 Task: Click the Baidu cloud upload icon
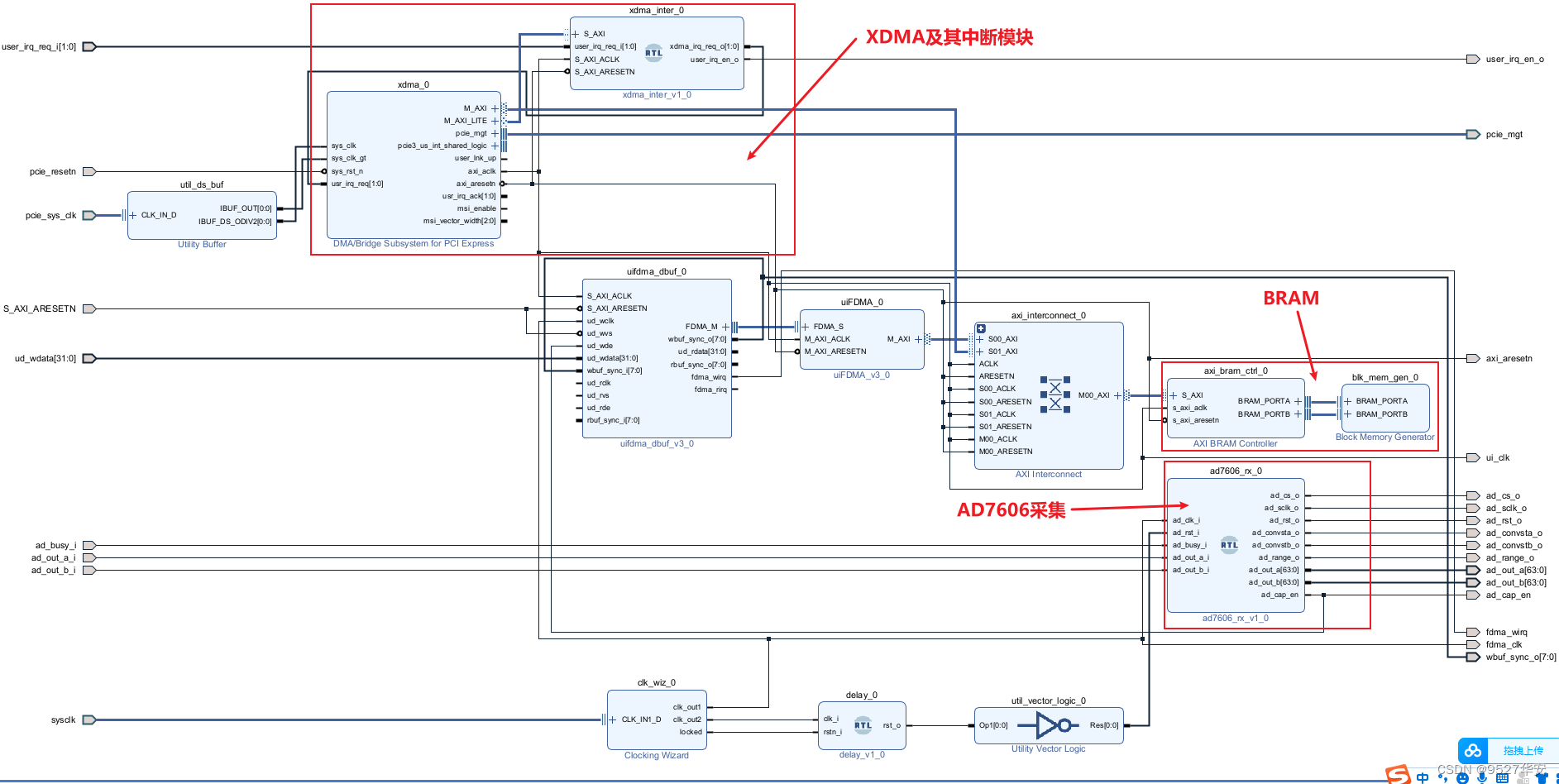pyautogui.click(x=1473, y=750)
